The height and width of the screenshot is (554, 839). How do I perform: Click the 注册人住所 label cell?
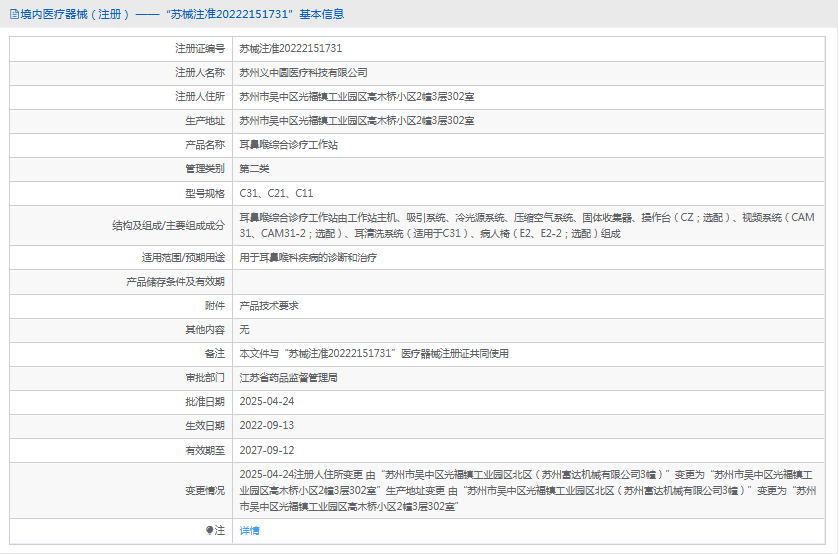121,97
